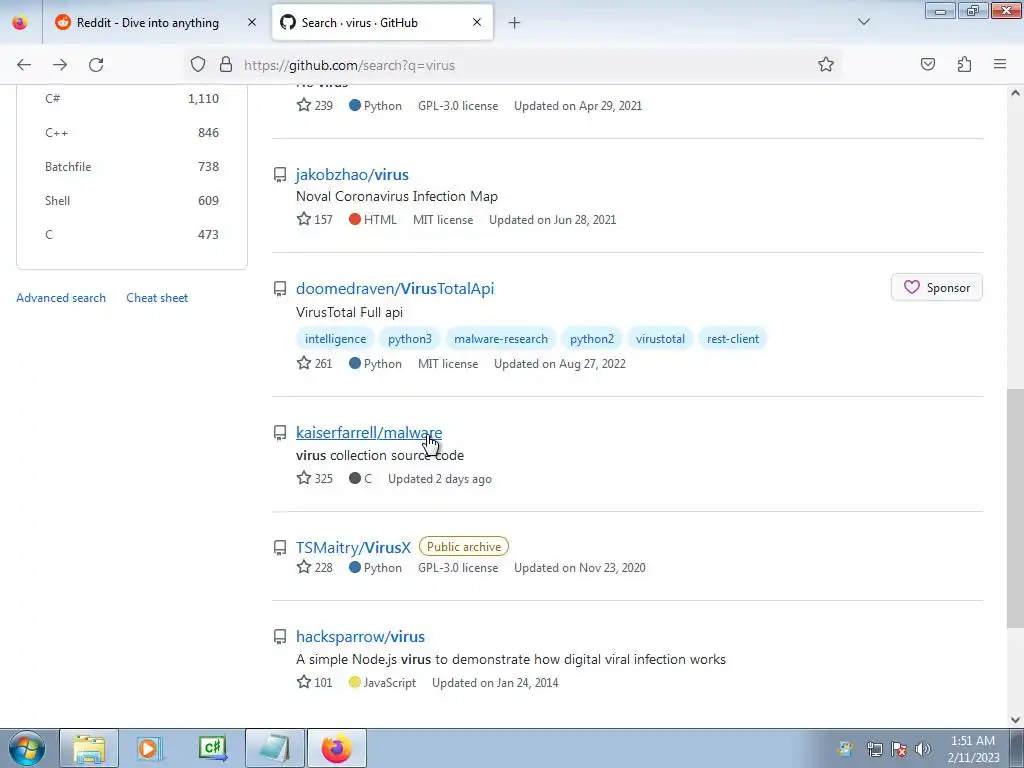Image resolution: width=1024 pixels, height=768 pixels.
Task: Click the network tray icon
Action: [x=874, y=749]
